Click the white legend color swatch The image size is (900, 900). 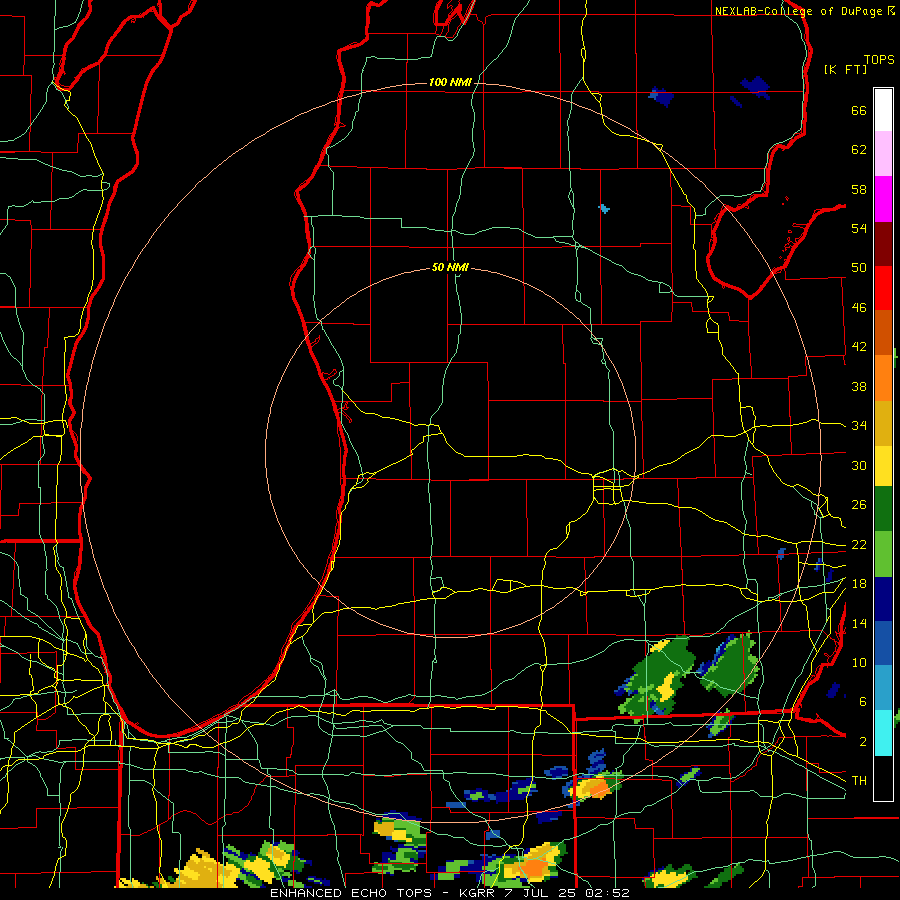point(883,110)
